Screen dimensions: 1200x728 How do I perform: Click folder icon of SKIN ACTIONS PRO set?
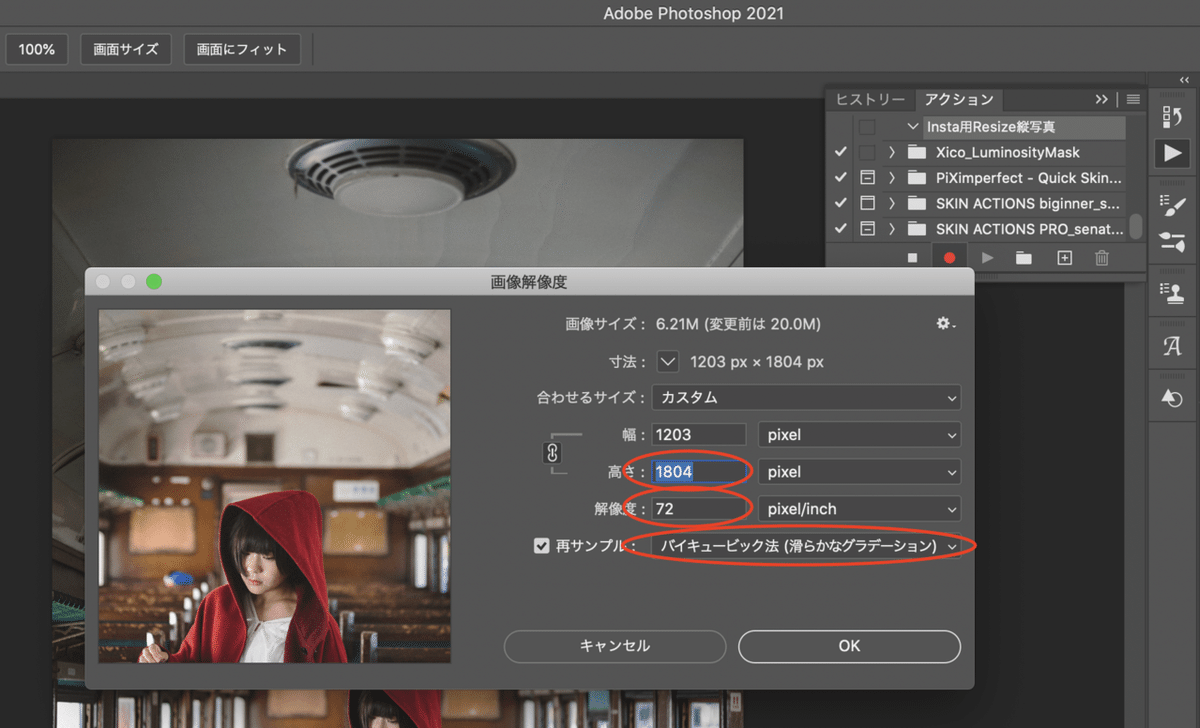tap(917, 229)
